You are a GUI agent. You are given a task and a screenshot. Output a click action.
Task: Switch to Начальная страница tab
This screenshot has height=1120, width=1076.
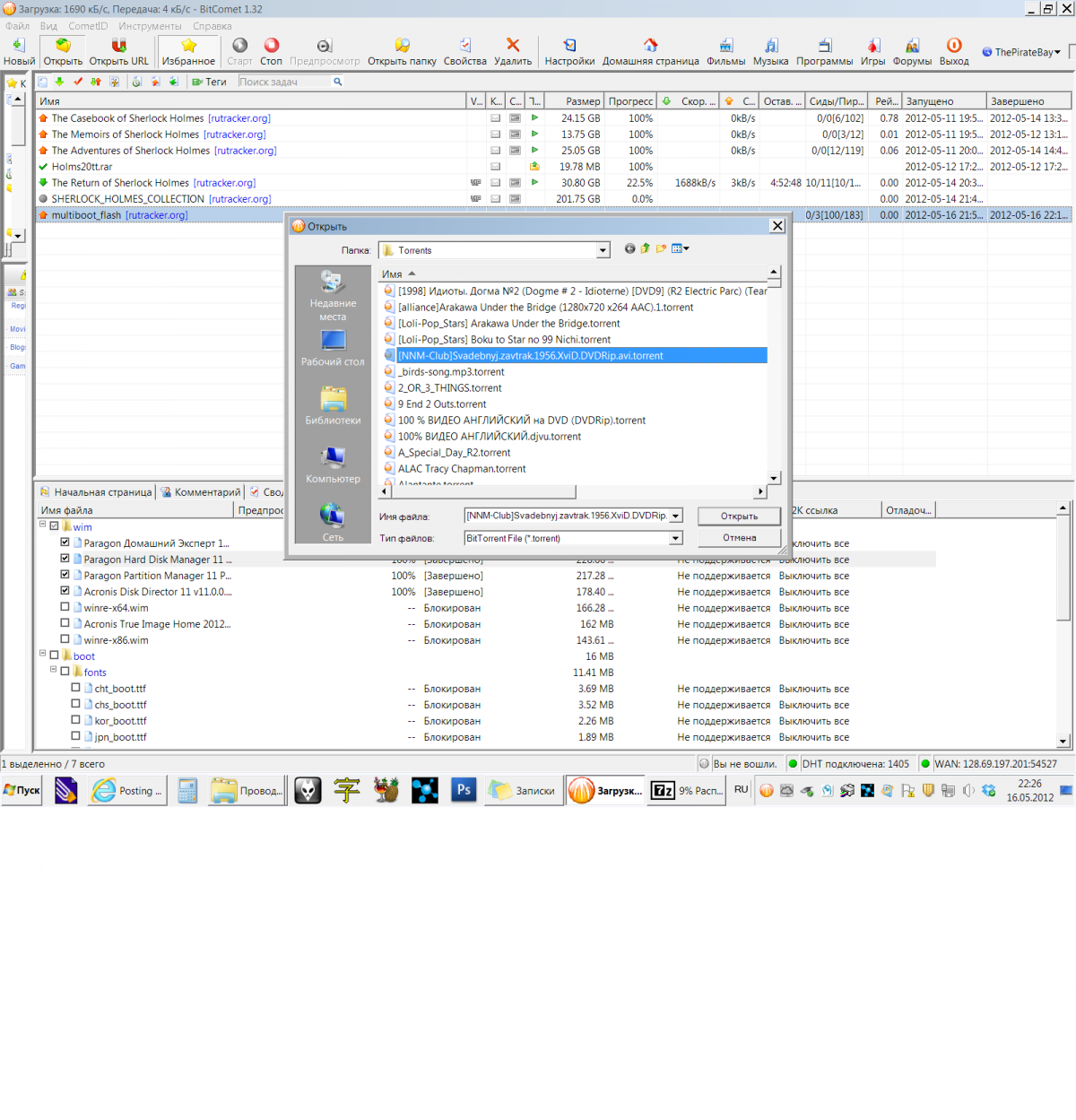[96, 492]
